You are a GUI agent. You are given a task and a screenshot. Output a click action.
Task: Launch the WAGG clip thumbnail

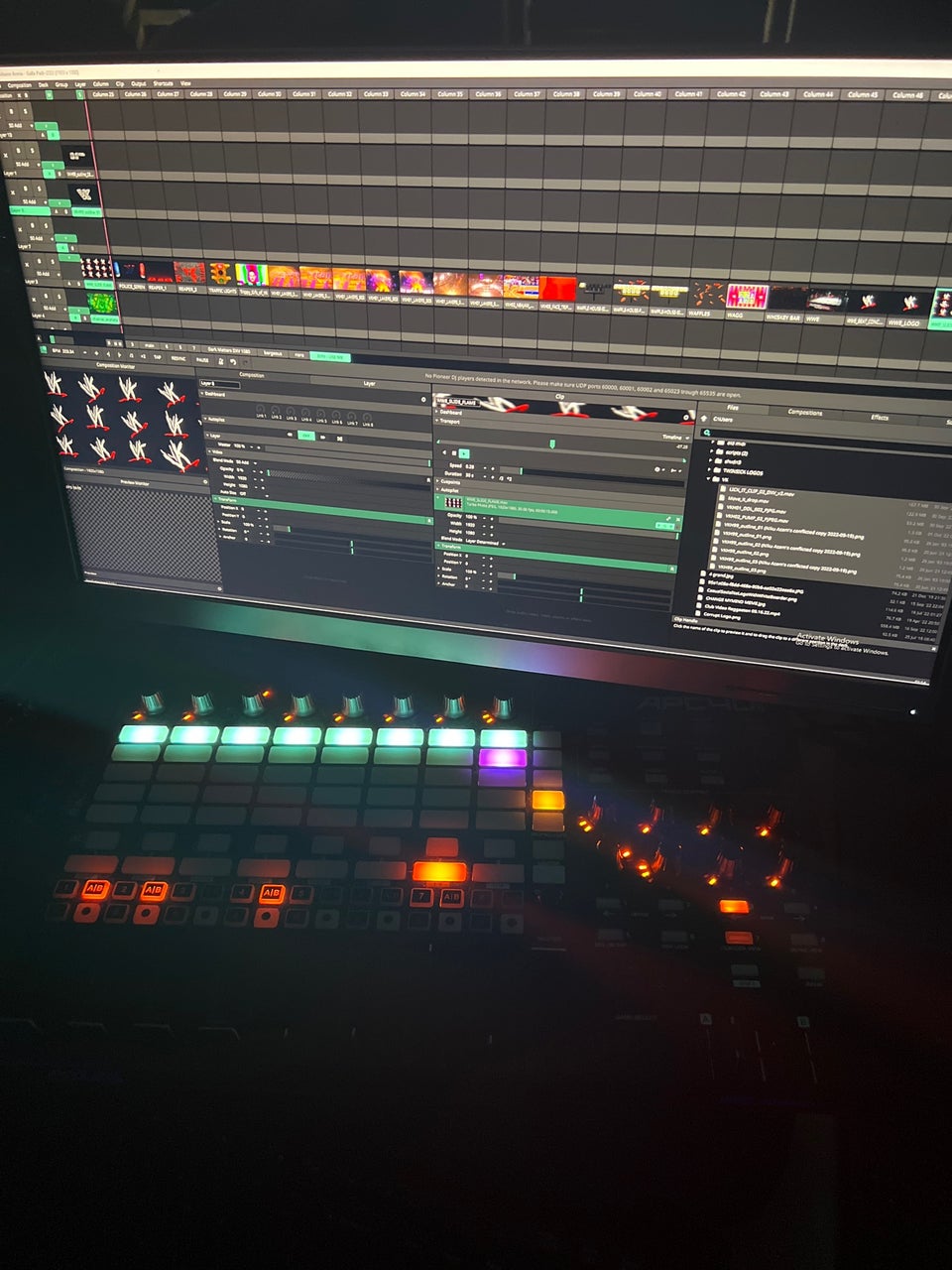click(x=747, y=296)
